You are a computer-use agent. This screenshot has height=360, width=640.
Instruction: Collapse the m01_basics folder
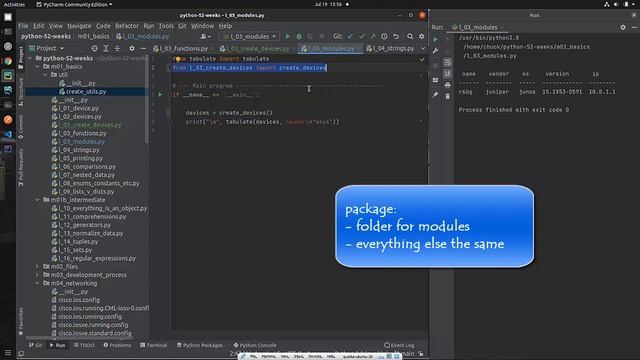pos(38,66)
